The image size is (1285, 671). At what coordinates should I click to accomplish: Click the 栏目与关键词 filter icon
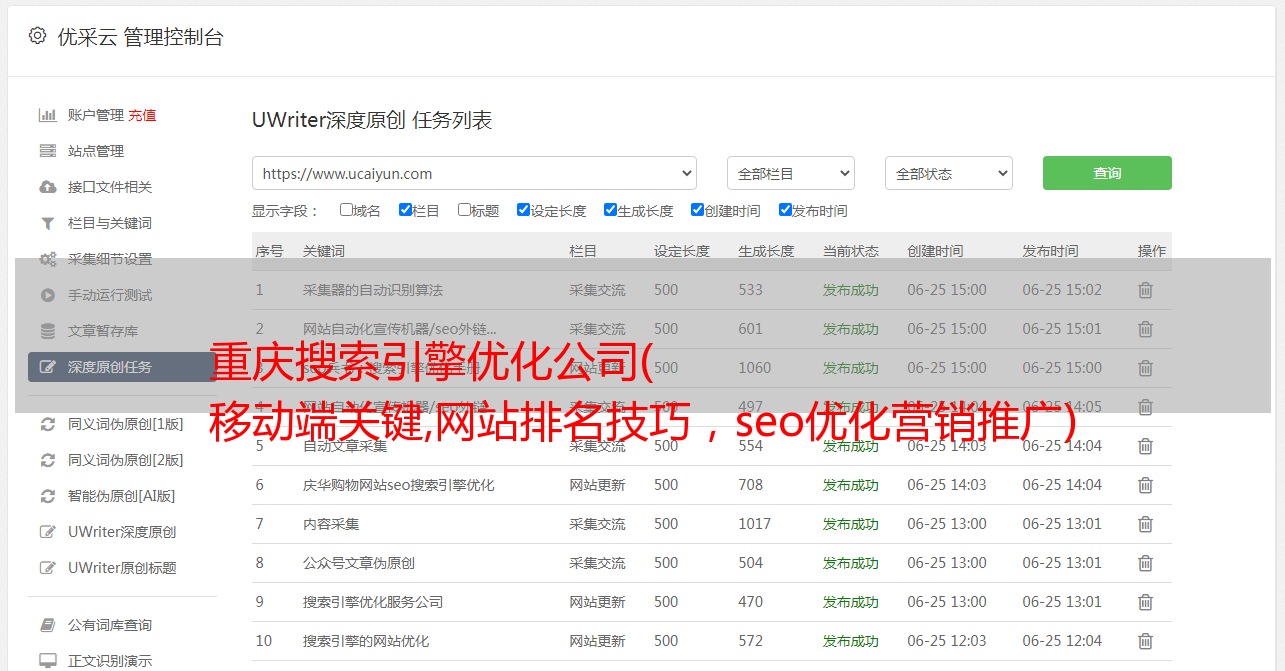pyautogui.click(x=47, y=223)
